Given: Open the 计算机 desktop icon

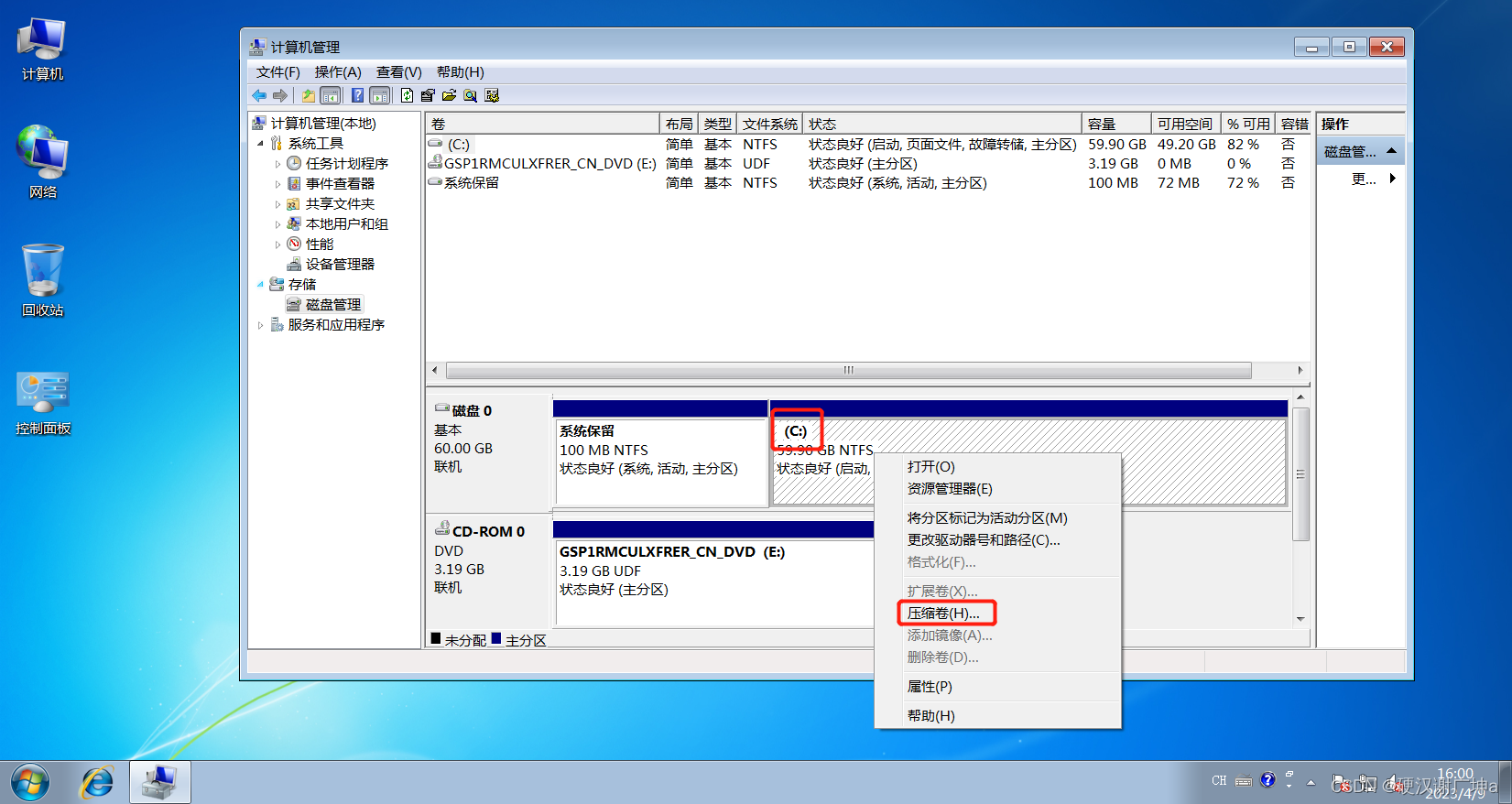Looking at the screenshot, I should click(x=42, y=49).
